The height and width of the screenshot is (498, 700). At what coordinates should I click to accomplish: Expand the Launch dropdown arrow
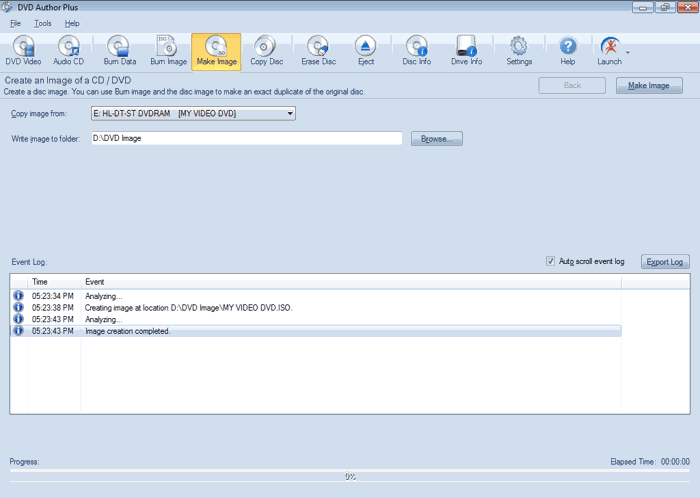click(x=627, y=51)
